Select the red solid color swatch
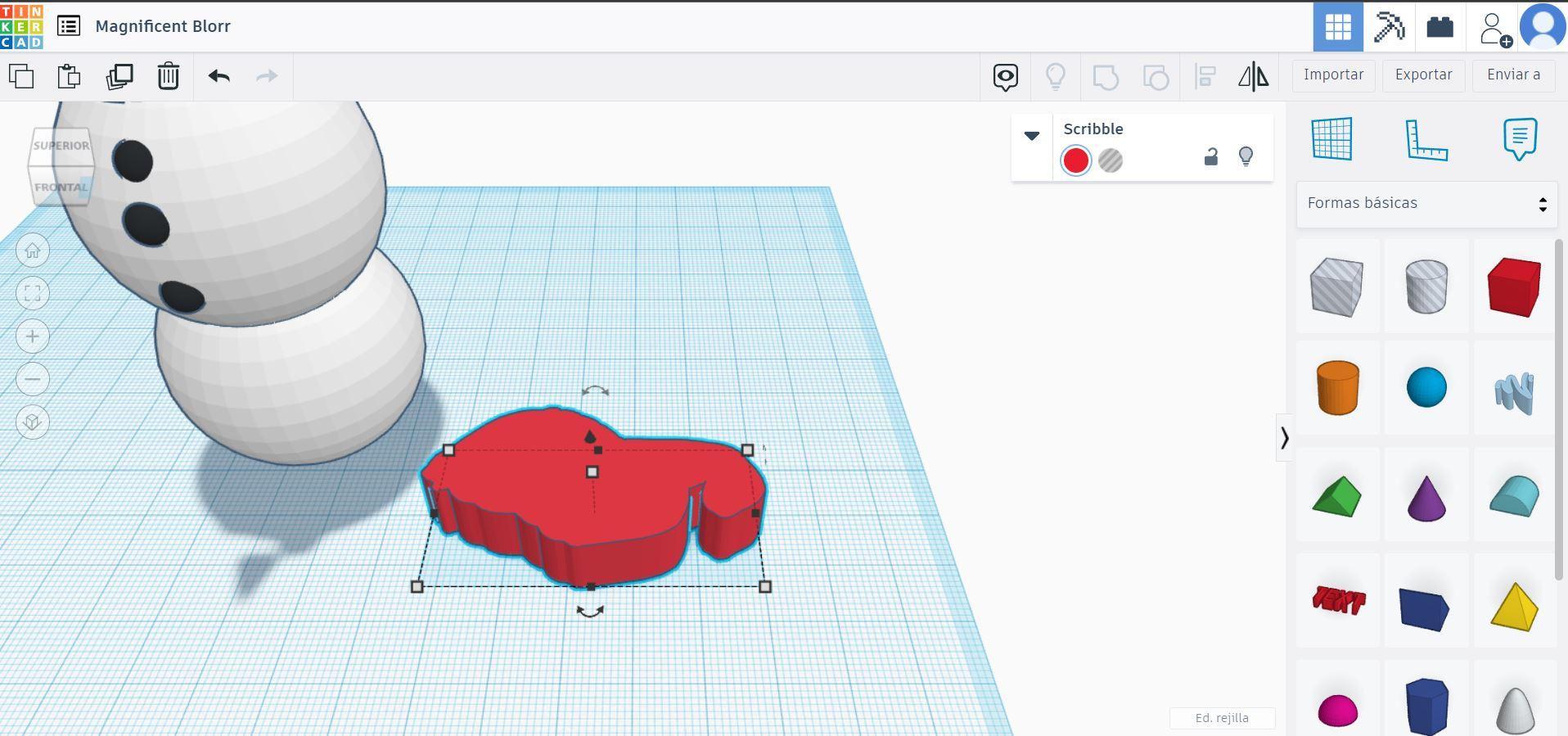This screenshot has height=736, width=1568. click(1075, 160)
